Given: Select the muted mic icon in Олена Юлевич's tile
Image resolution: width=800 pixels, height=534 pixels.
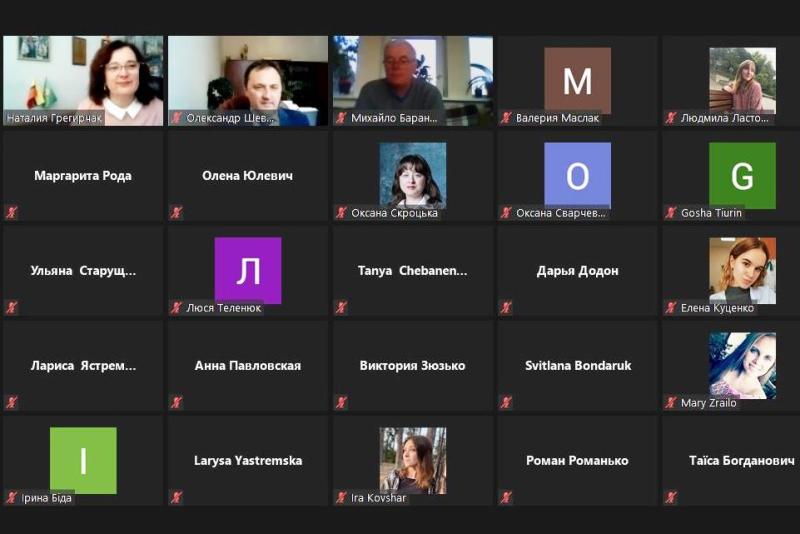Looking at the screenshot, I should (176, 212).
